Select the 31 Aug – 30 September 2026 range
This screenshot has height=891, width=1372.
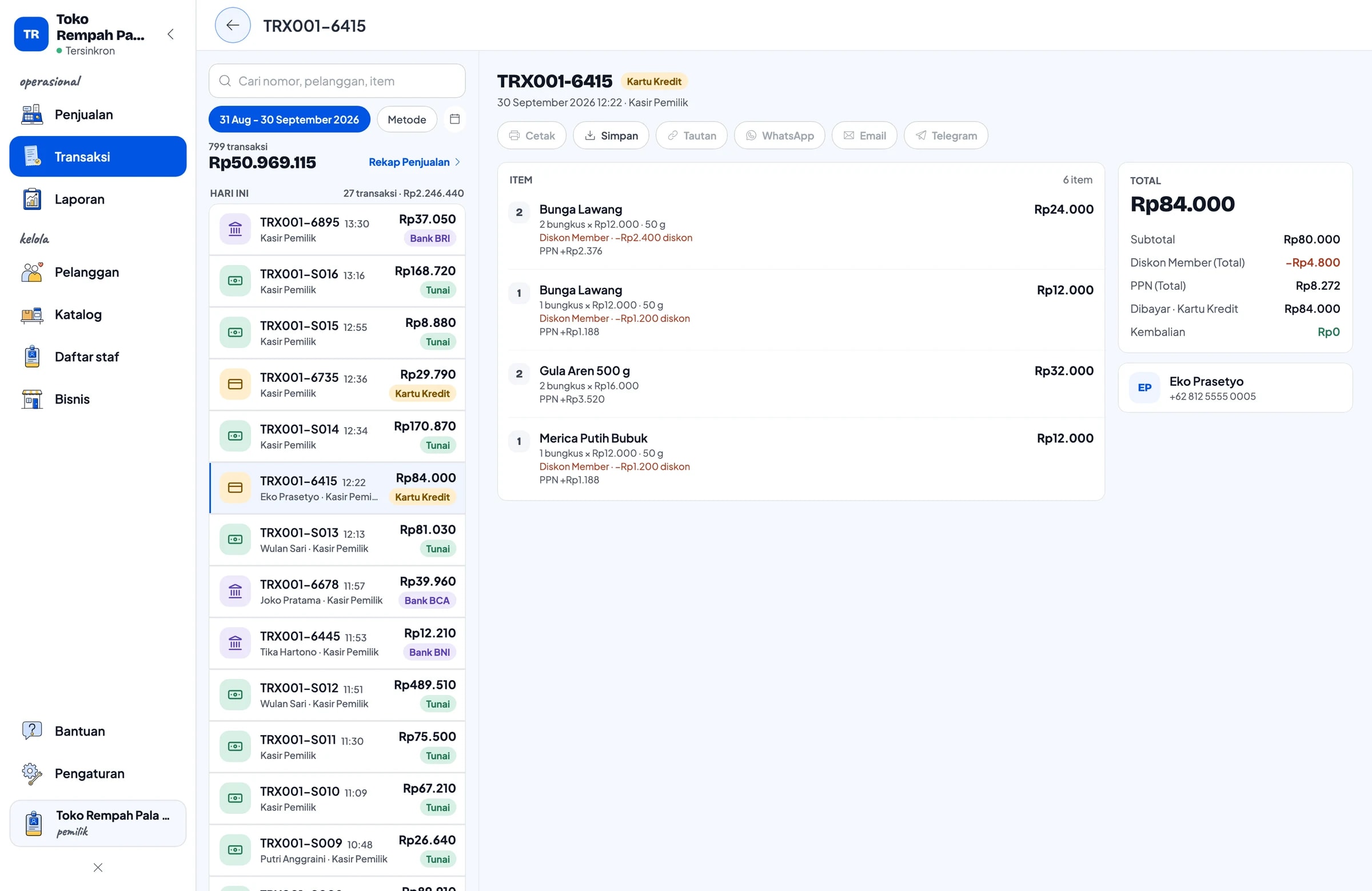[289, 119]
